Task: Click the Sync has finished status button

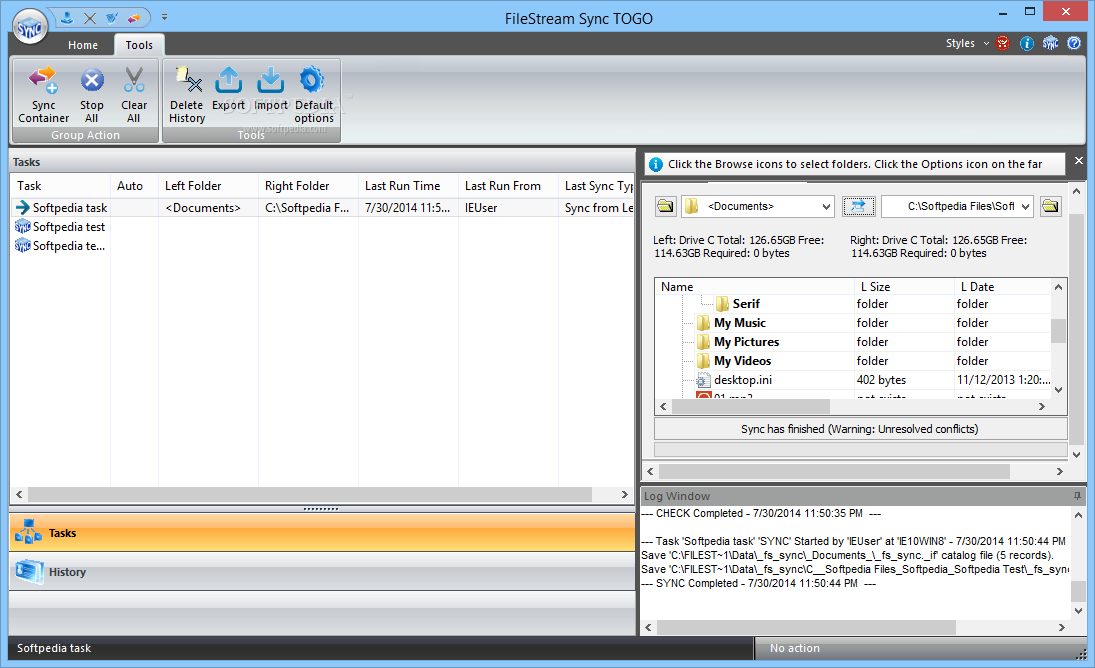Action: pyautogui.click(x=860, y=429)
